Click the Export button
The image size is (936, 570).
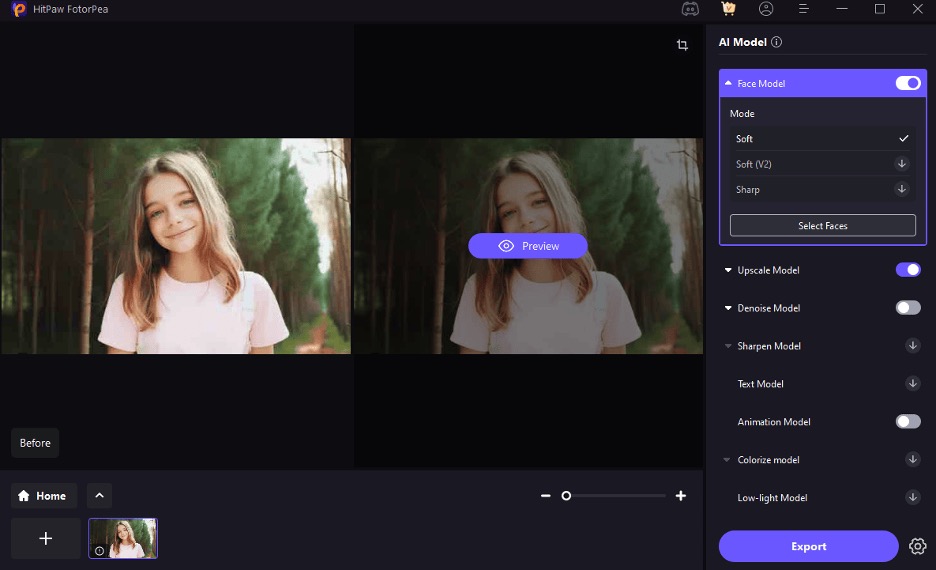[808, 546]
